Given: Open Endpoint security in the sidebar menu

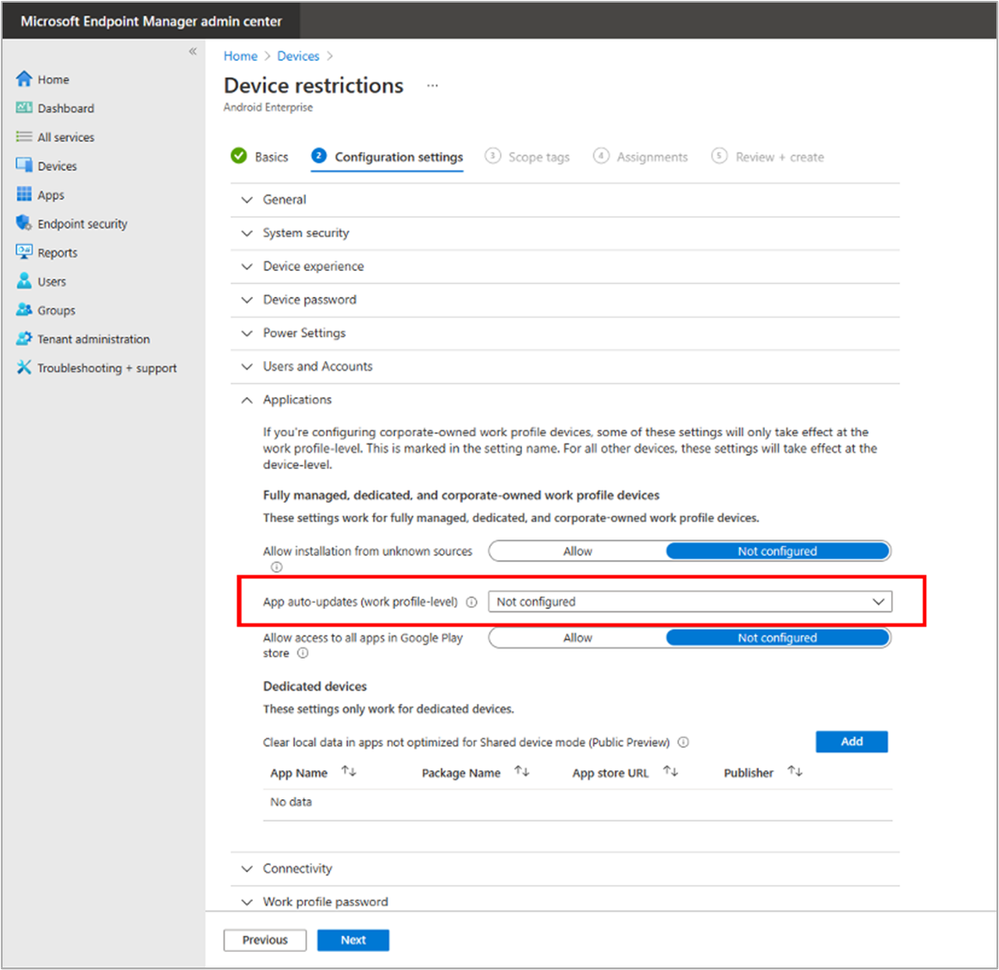Looking at the screenshot, I should pyautogui.click(x=82, y=224).
